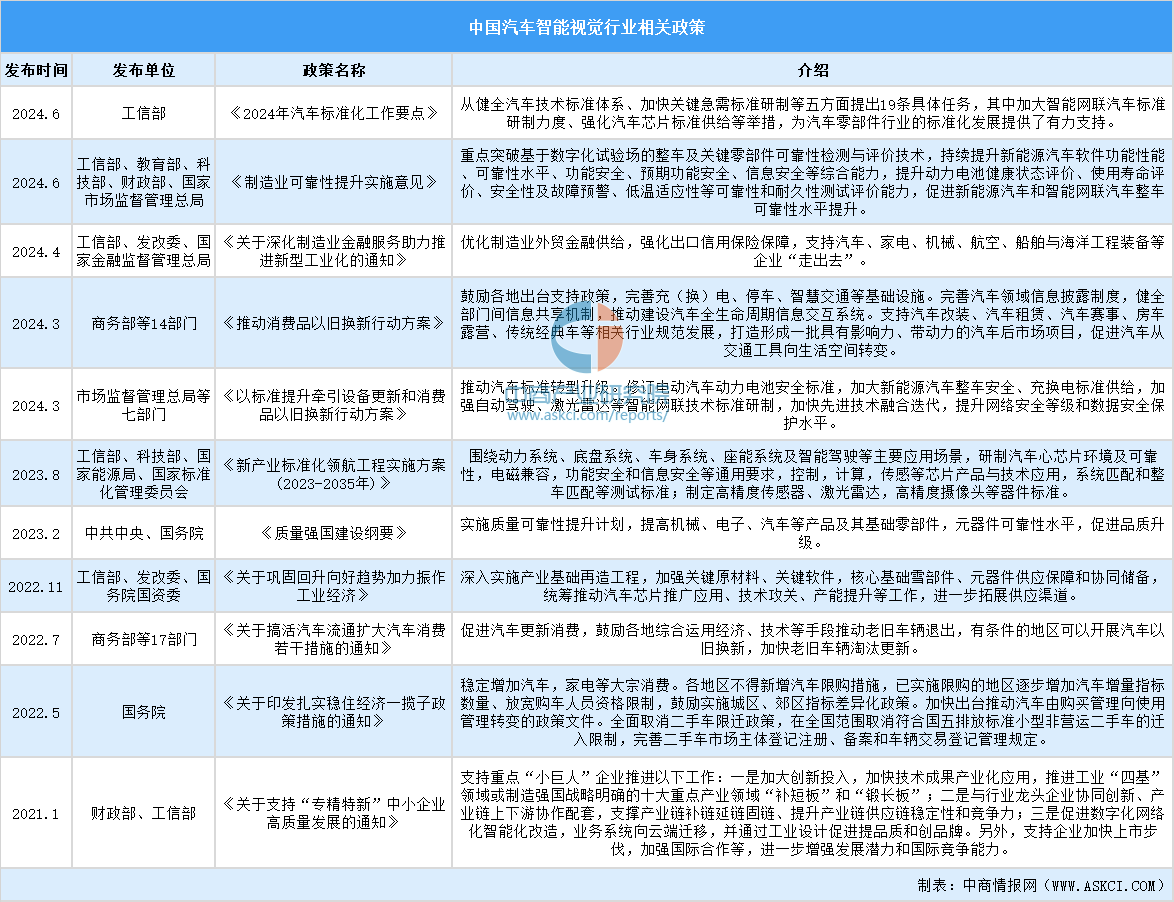The height and width of the screenshot is (902, 1174).
Task: Click the intro text starting 实施质量可靠性提升计划
Action: click(x=813, y=533)
